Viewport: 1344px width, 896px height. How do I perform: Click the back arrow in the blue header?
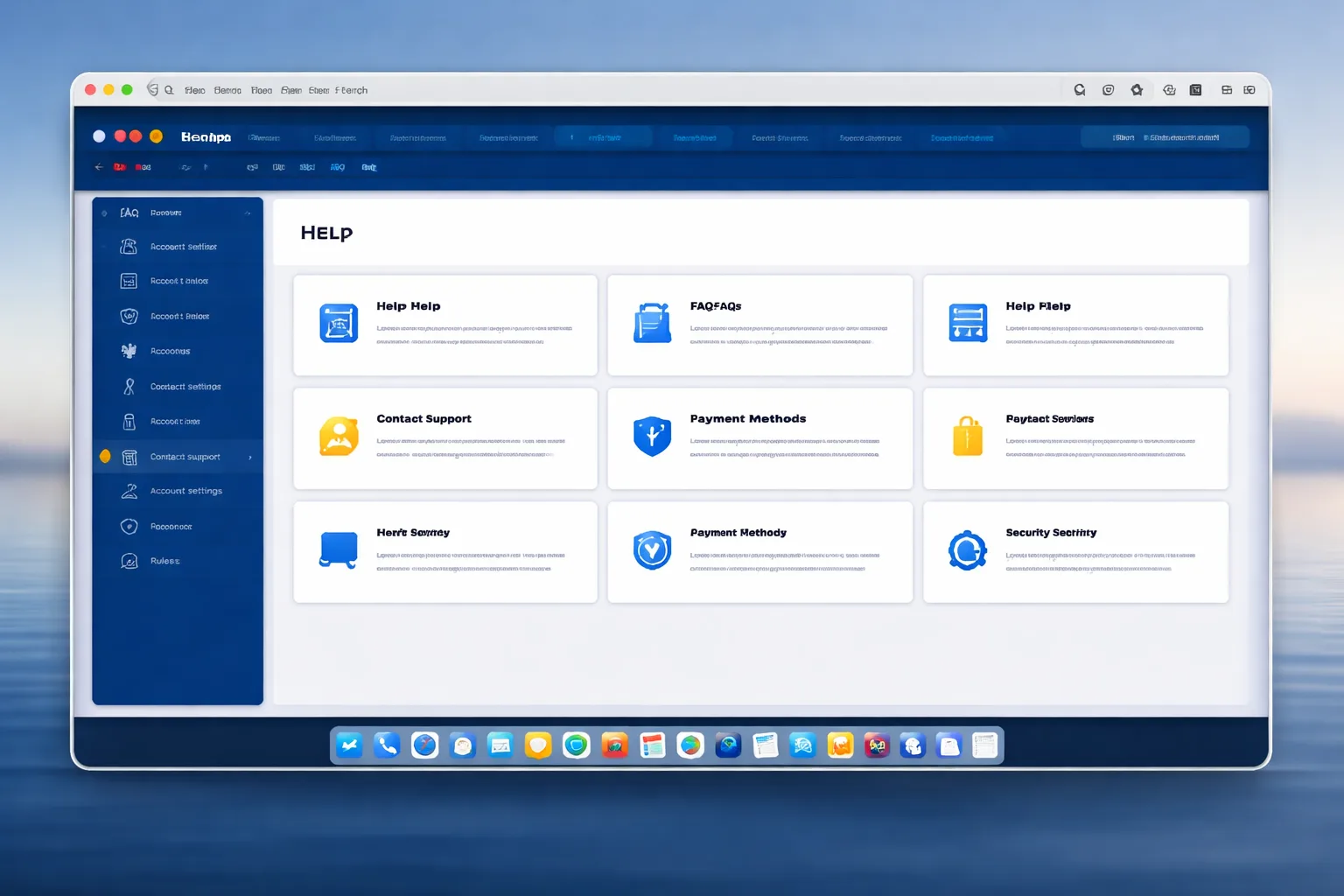[99, 167]
